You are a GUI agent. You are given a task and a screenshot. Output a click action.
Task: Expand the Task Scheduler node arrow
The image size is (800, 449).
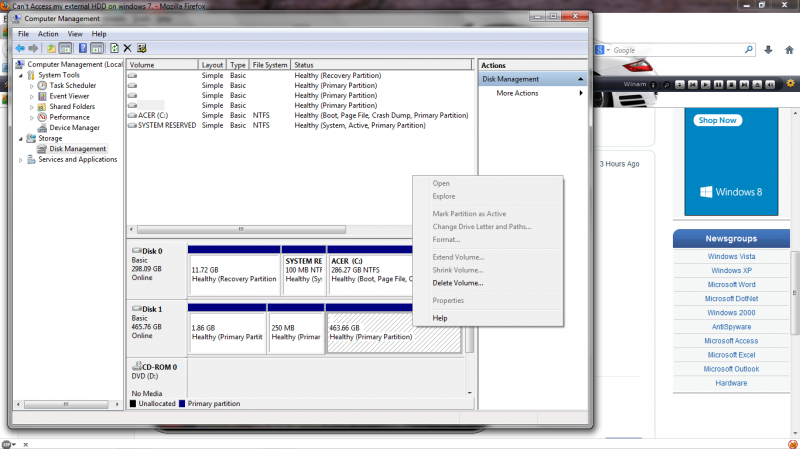[x=32, y=86]
